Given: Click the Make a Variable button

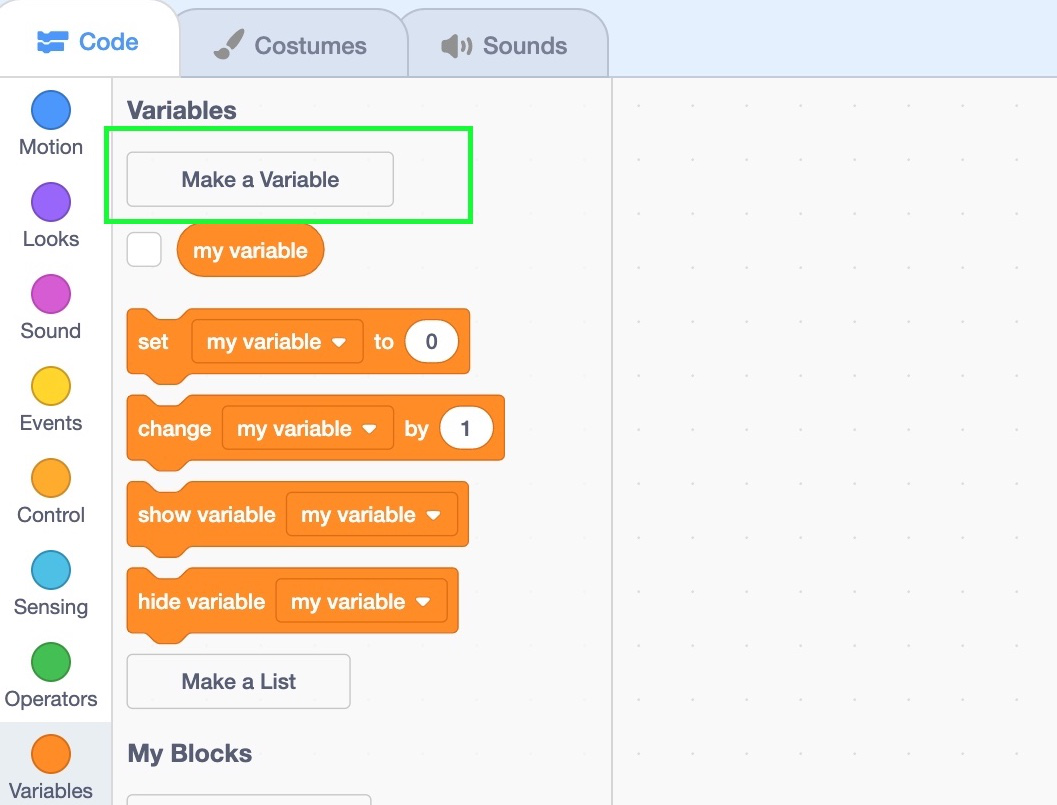Looking at the screenshot, I should tap(260, 180).
